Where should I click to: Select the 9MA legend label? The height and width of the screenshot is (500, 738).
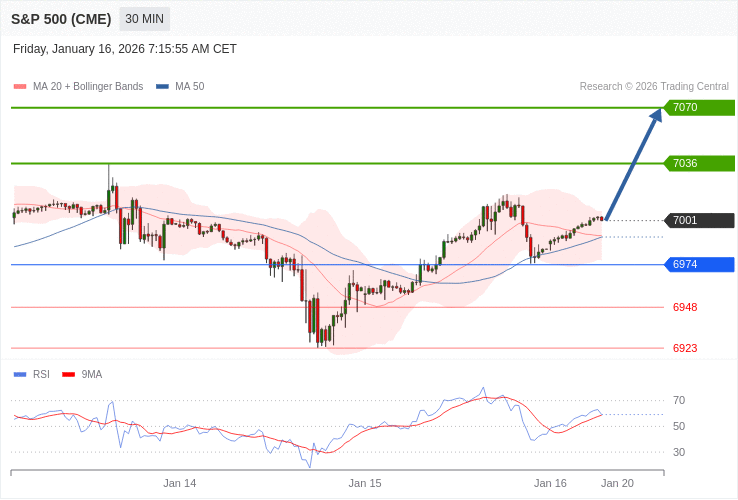pyautogui.click(x=92, y=375)
